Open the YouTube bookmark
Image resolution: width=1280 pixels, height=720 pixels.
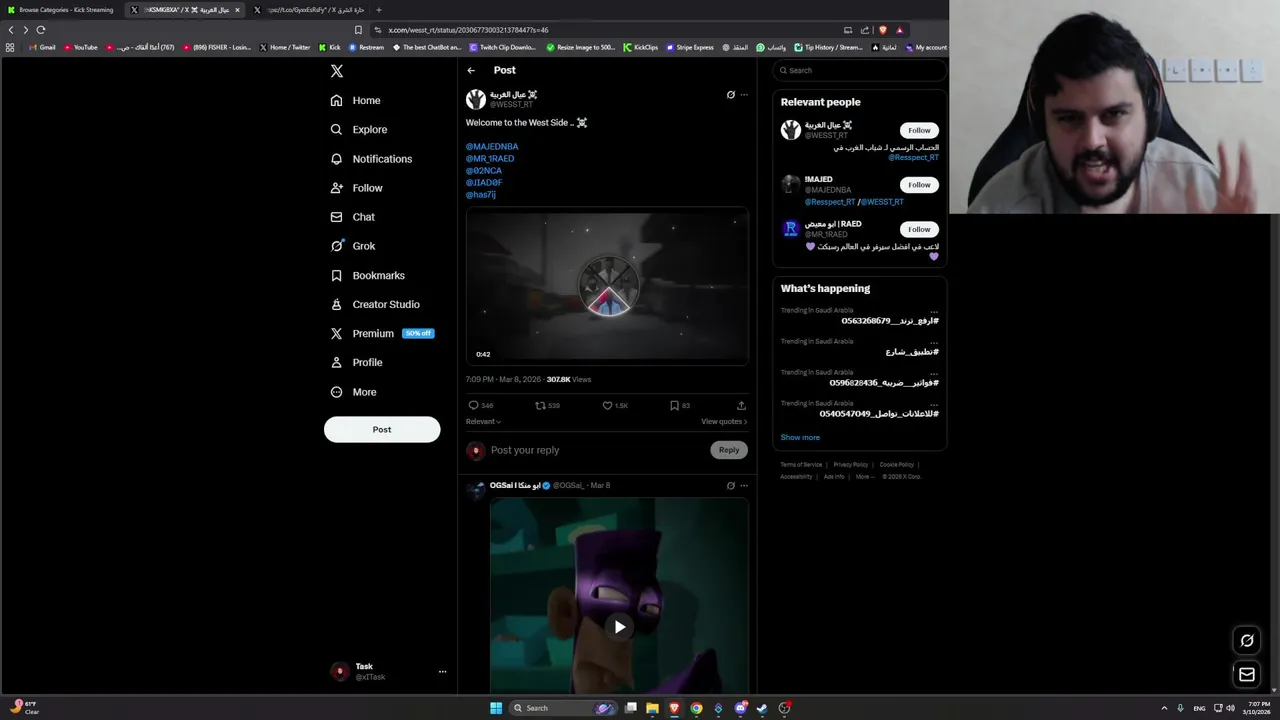point(81,47)
